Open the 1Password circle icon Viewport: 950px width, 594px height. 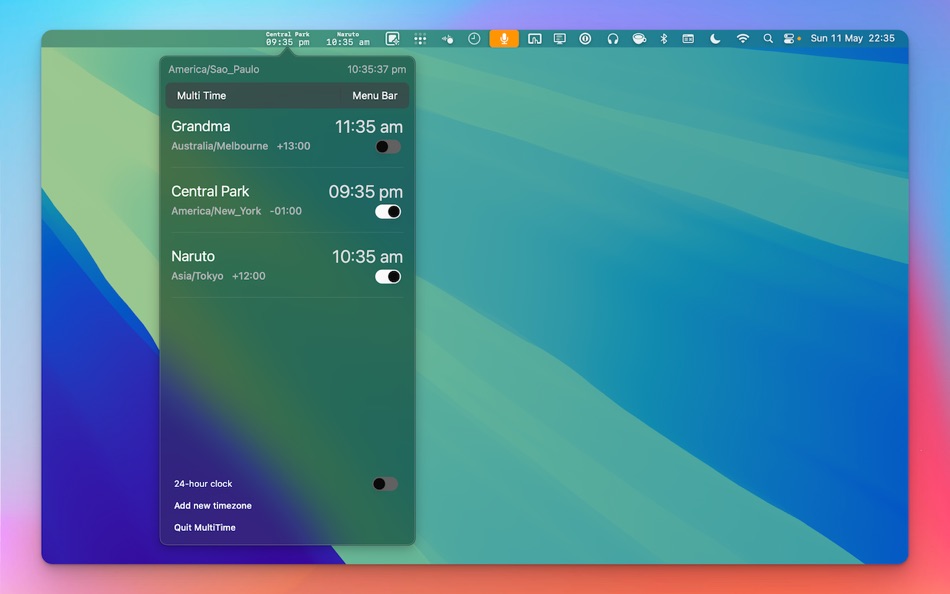coord(585,39)
